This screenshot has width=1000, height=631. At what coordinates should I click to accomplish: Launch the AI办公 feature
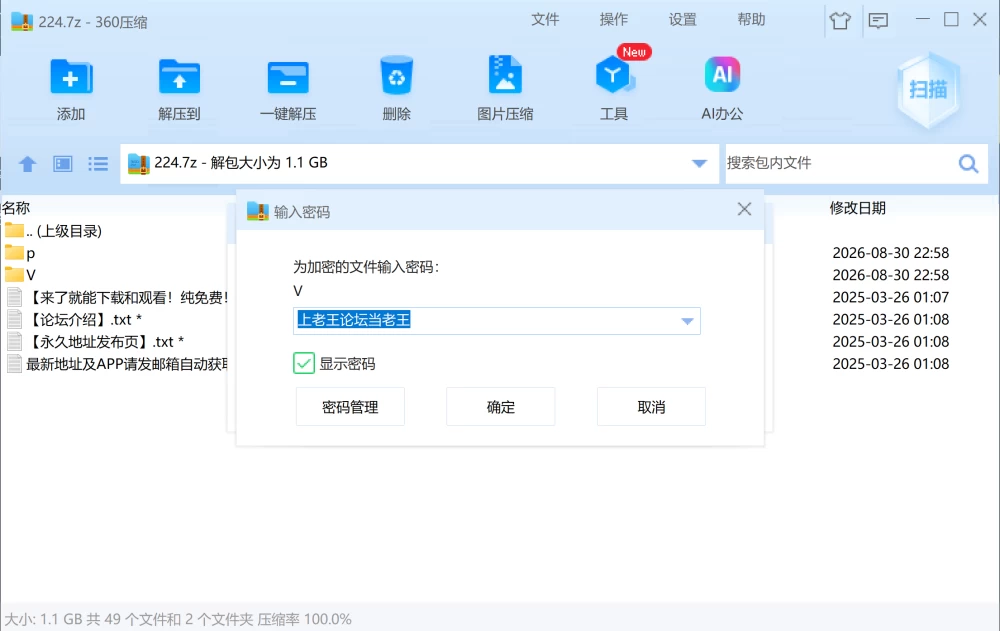point(722,75)
